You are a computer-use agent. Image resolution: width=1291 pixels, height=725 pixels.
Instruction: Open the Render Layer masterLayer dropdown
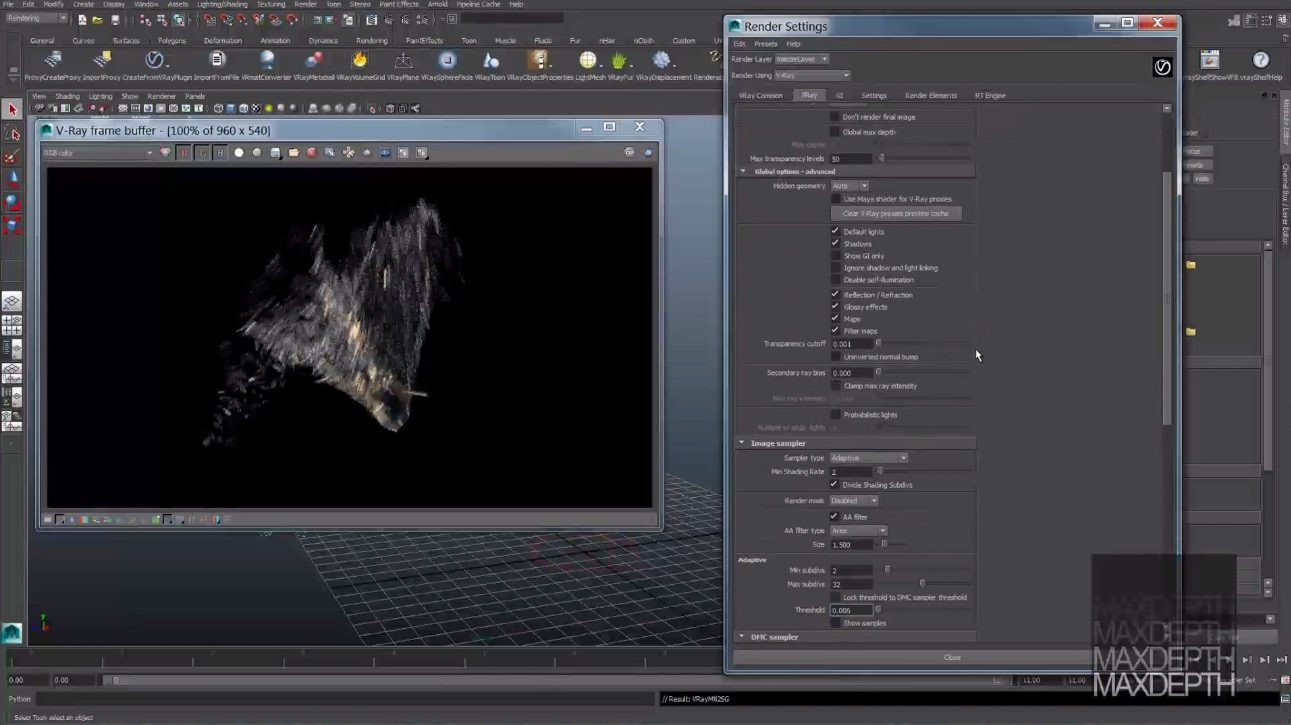(802, 59)
